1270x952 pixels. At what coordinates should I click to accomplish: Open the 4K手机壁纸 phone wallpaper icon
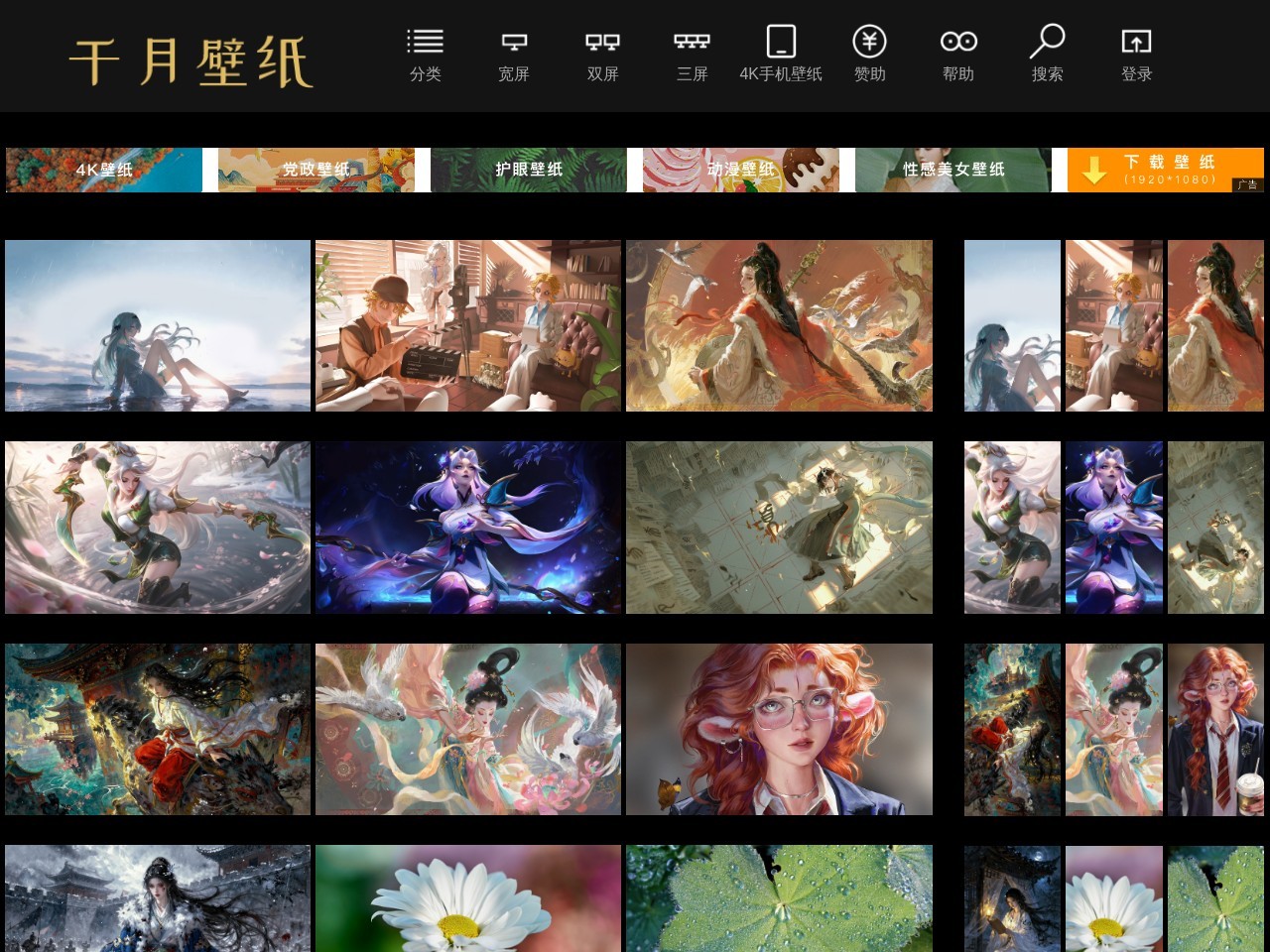coord(781,42)
